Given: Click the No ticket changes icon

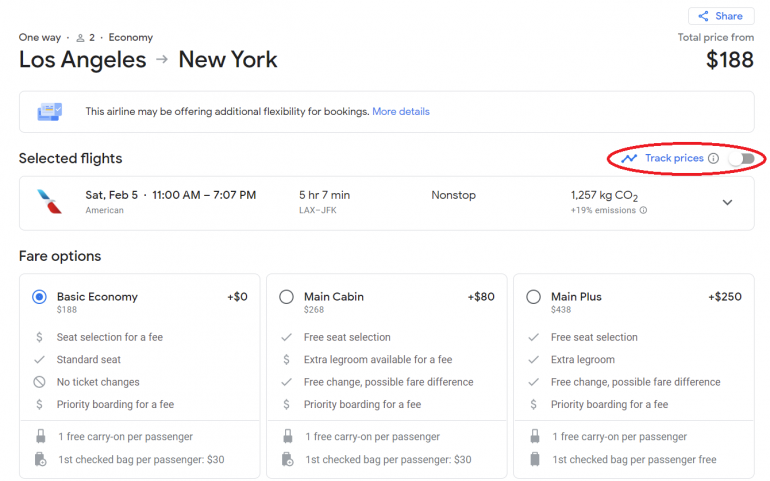Looking at the screenshot, I should click(39, 382).
